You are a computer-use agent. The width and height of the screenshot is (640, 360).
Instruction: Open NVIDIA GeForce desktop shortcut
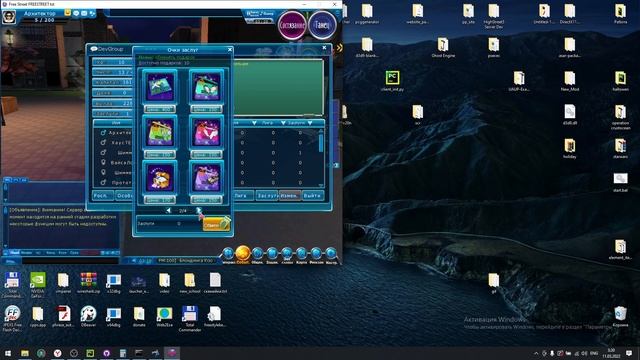pos(38,284)
